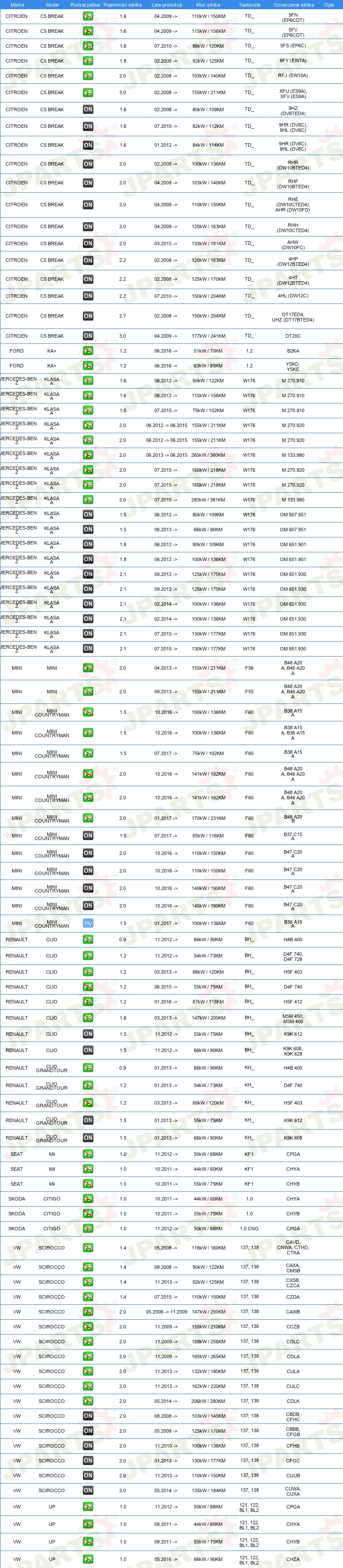Click the diesel ON icon in the Scirocco CUWA, CUXA row
Screen dimensions: 343x1568
click(88, 1491)
